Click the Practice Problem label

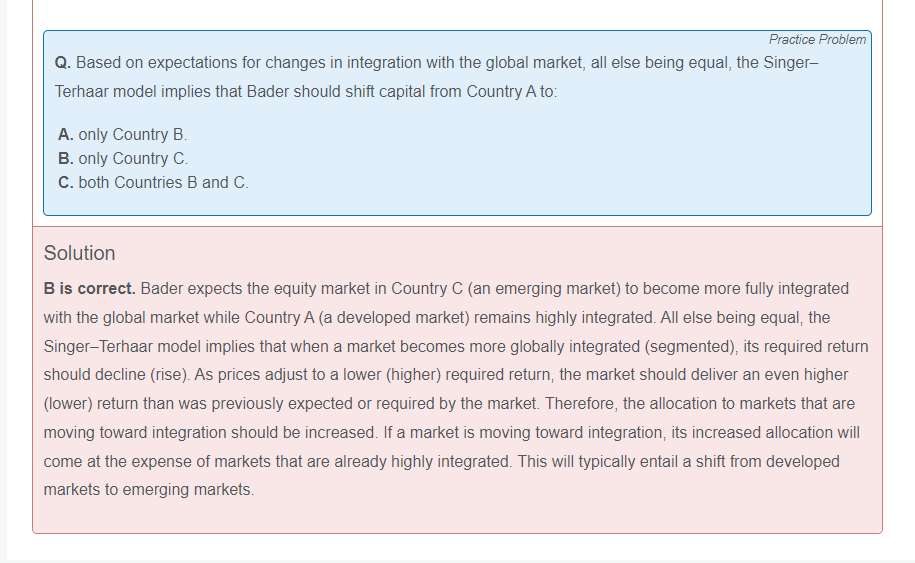tap(817, 40)
